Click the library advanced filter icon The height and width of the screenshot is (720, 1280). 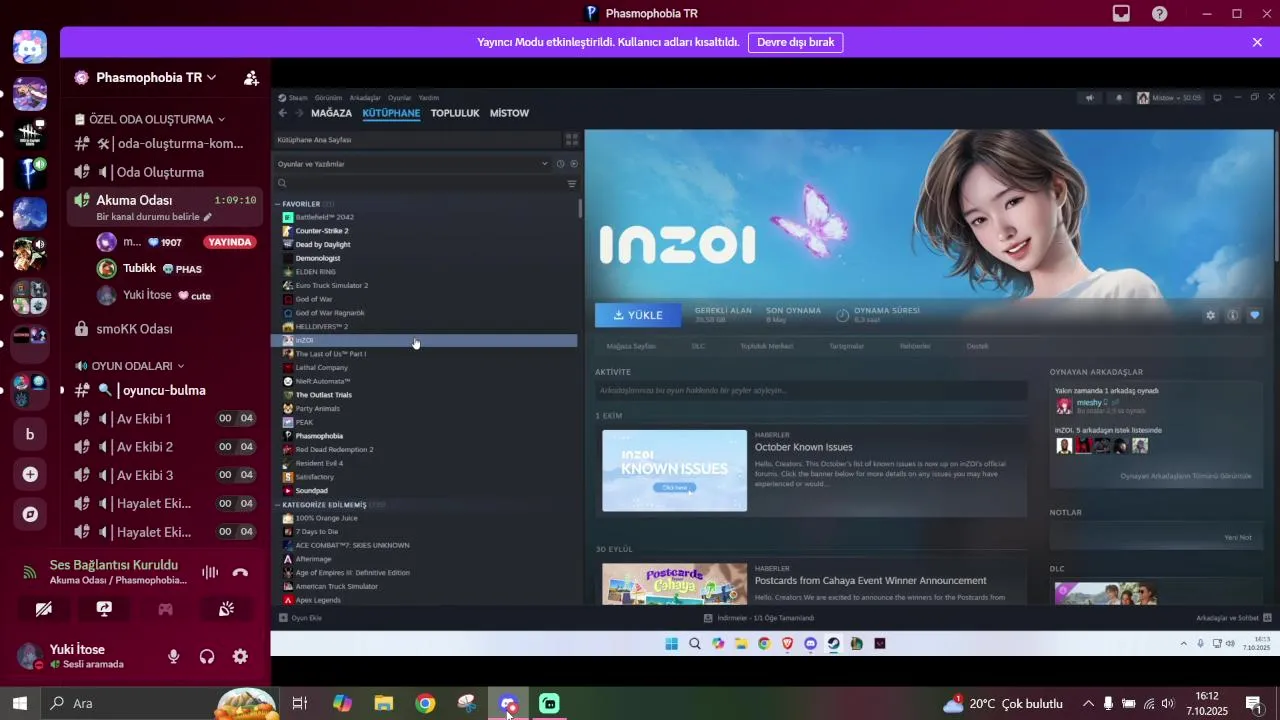click(x=572, y=183)
